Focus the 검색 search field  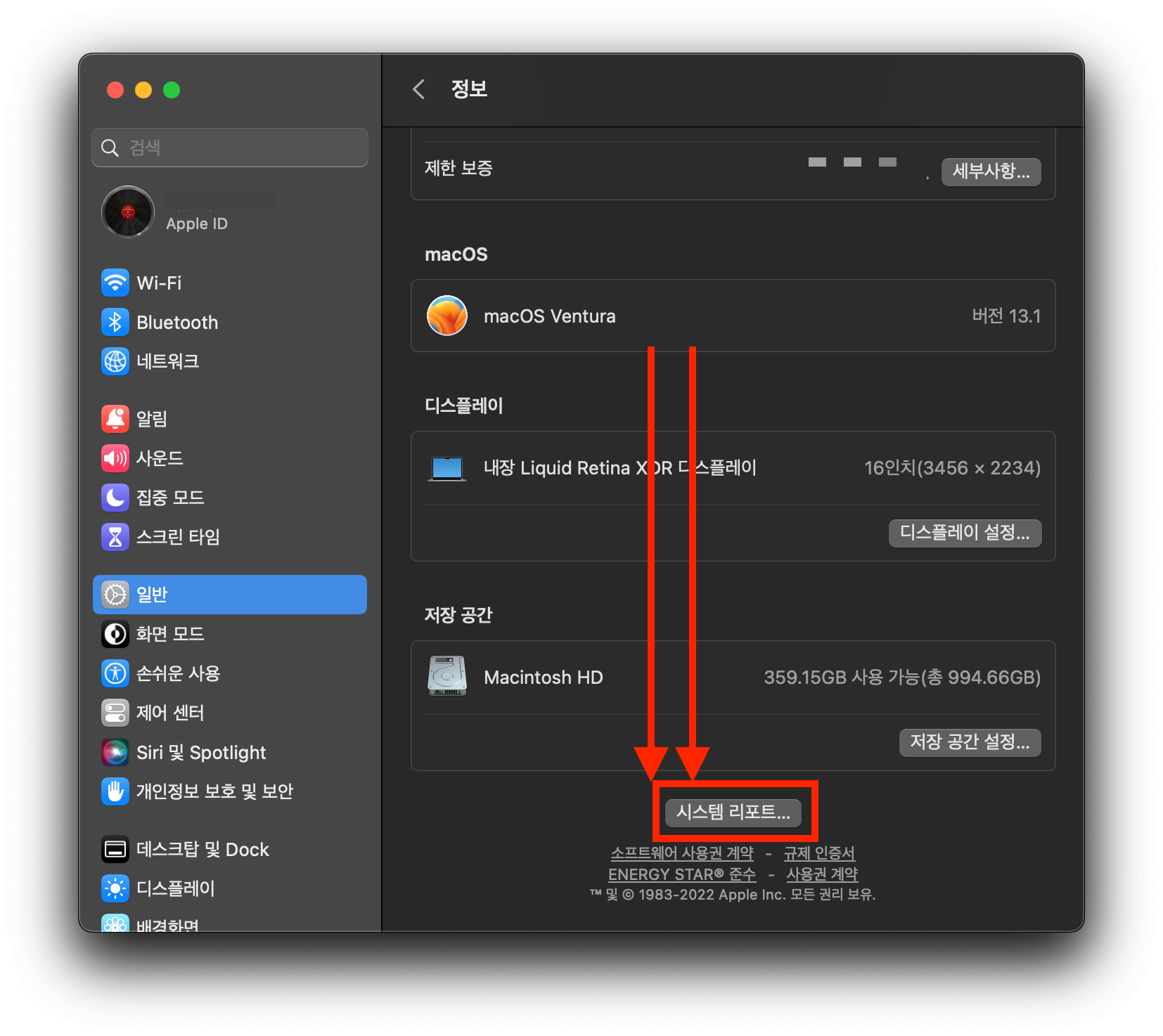230,148
